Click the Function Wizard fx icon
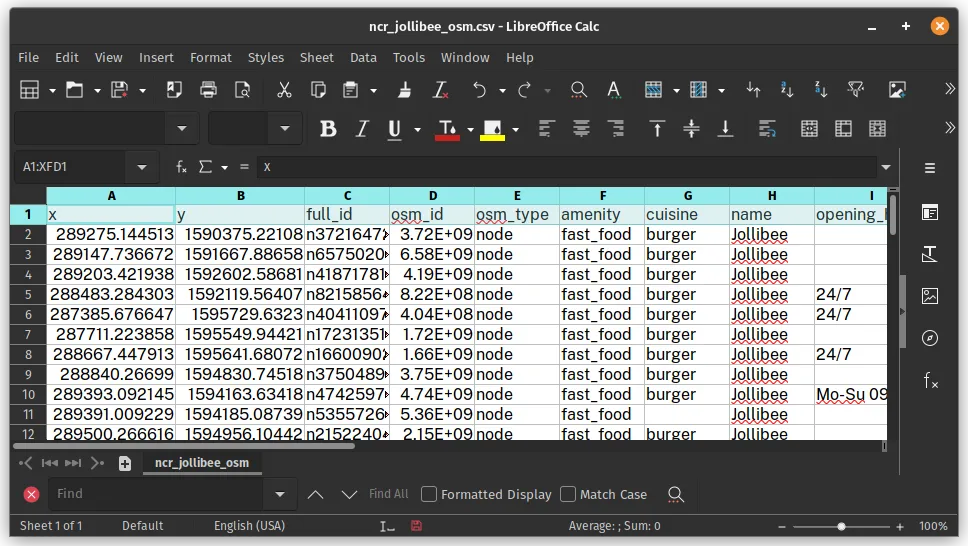968x546 pixels. (x=181, y=167)
